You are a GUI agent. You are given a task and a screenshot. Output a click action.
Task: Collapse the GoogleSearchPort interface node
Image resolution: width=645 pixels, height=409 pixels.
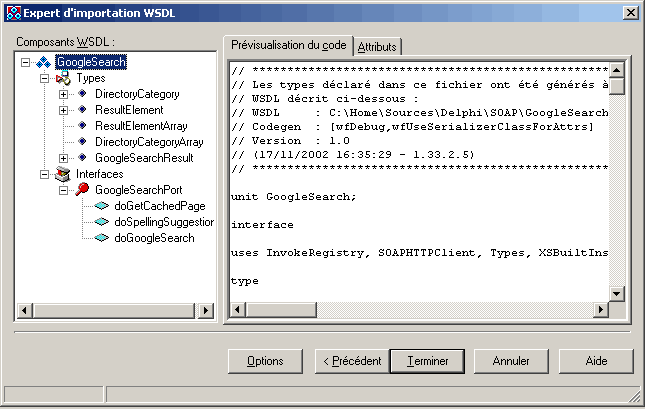click(63, 190)
